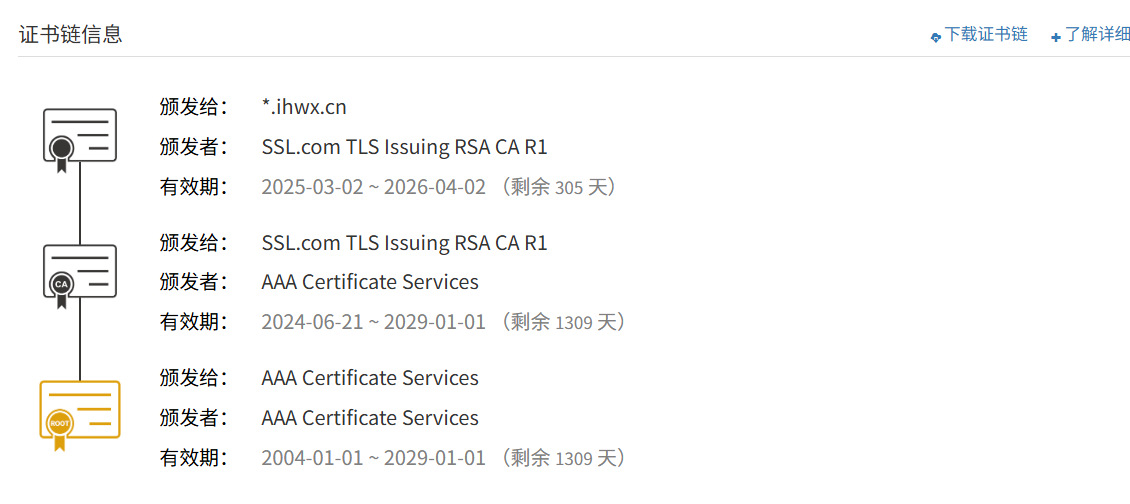Click the 证书链信息 section heading

click(x=71, y=35)
